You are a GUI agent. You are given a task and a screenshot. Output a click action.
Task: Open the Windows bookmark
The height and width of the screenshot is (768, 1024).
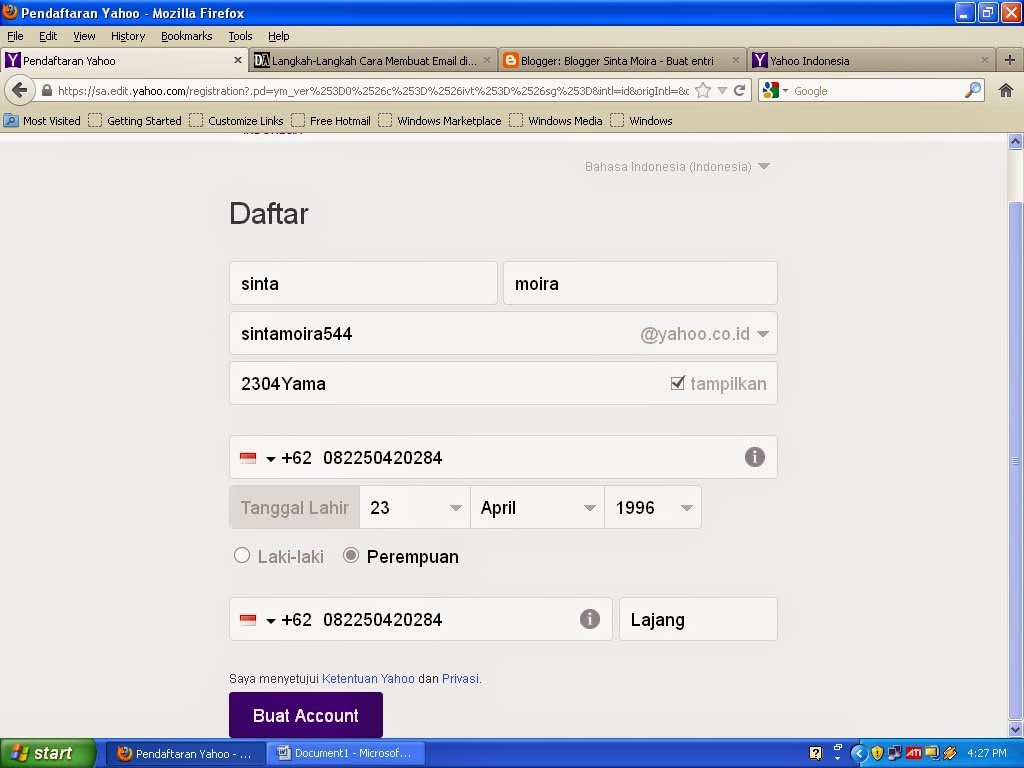641,121
